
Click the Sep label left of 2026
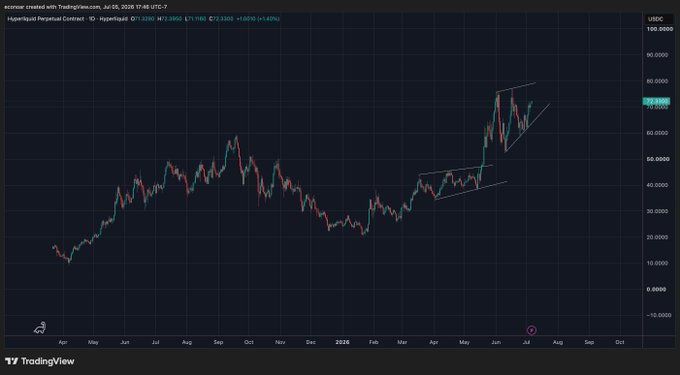point(218,342)
